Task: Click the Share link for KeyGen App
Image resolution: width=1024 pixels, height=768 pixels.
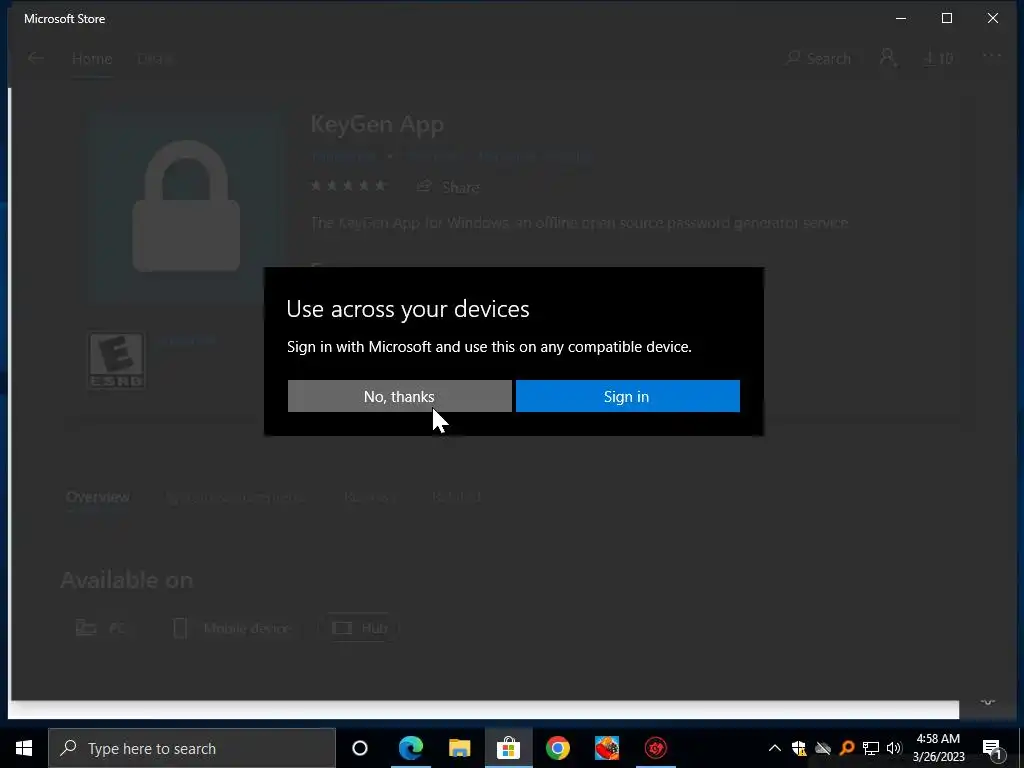Action: coord(449,187)
